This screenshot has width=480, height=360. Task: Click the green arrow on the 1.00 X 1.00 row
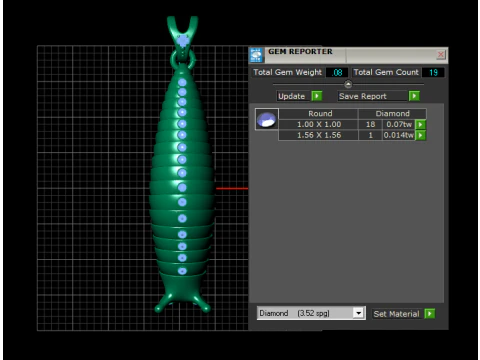pyautogui.click(x=421, y=124)
